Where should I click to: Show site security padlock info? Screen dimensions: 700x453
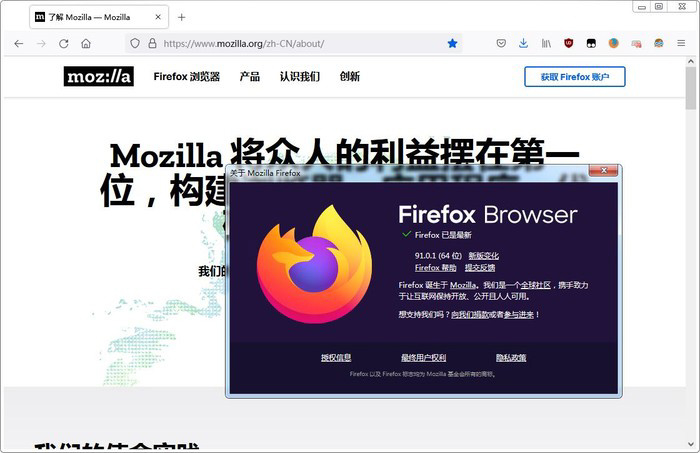click(x=152, y=43)
